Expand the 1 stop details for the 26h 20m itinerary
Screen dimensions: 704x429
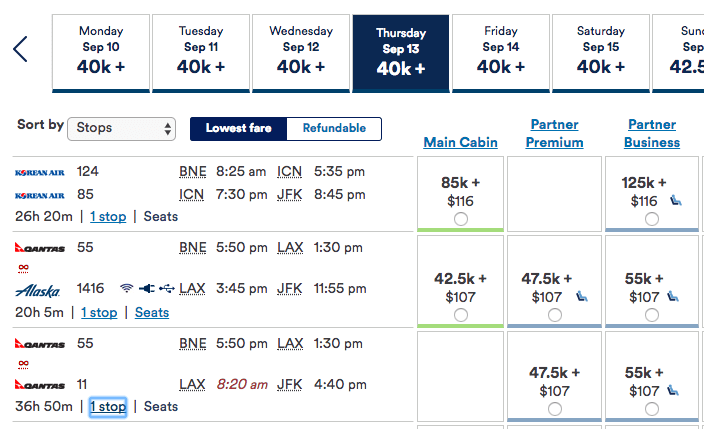tap(108, 216)
